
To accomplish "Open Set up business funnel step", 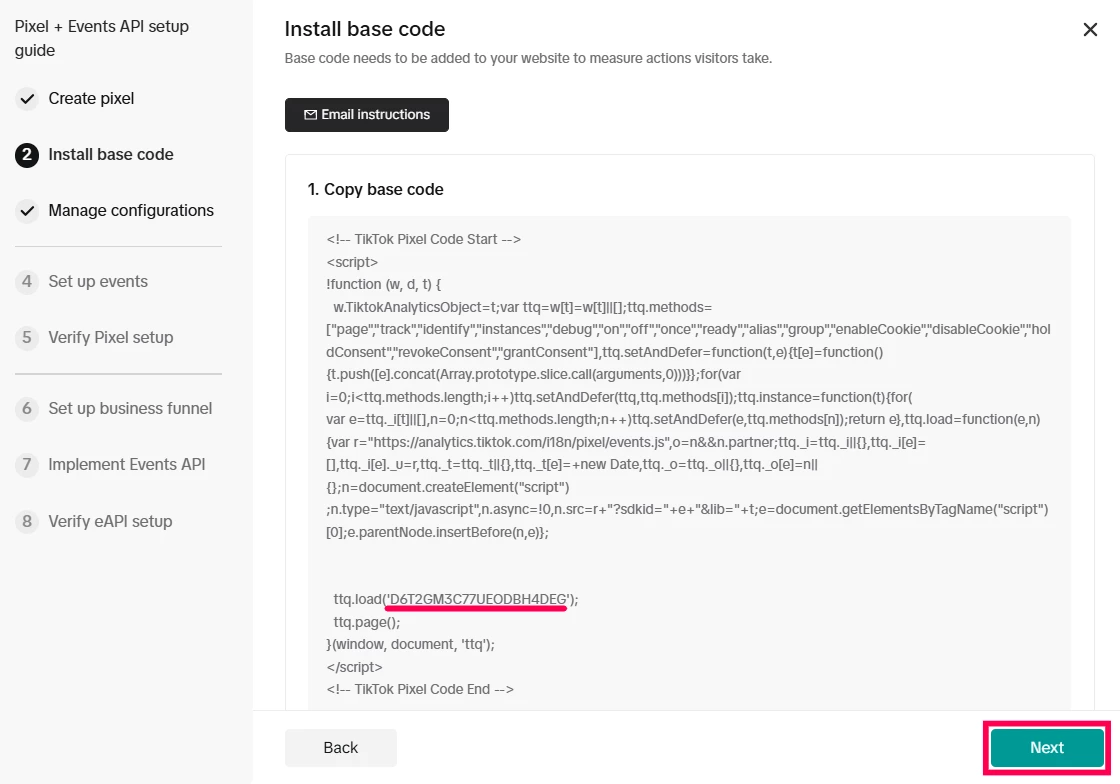I will coord(130,409).
